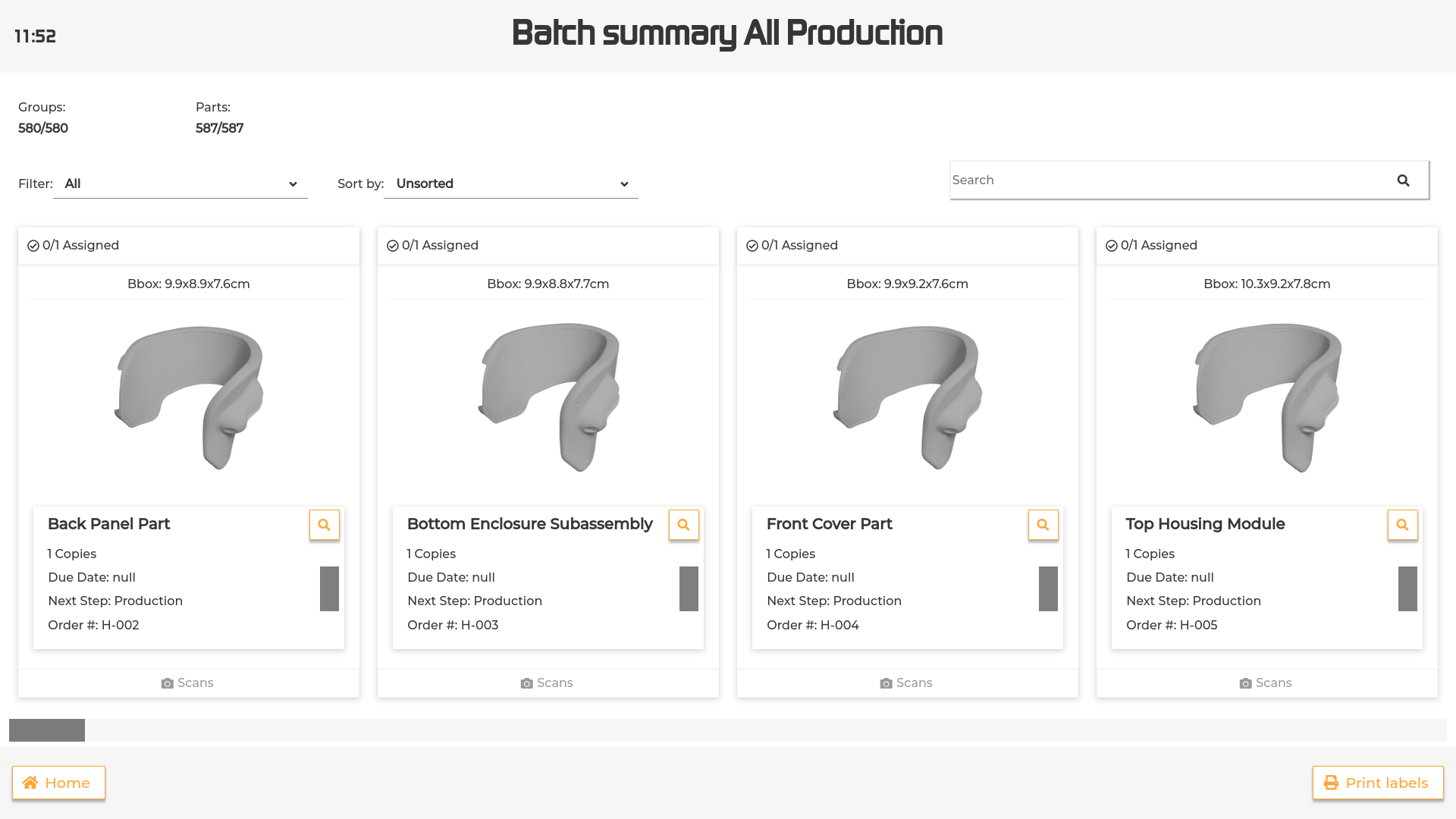Click Scans tab under Front Cover Part

(907, 683)
